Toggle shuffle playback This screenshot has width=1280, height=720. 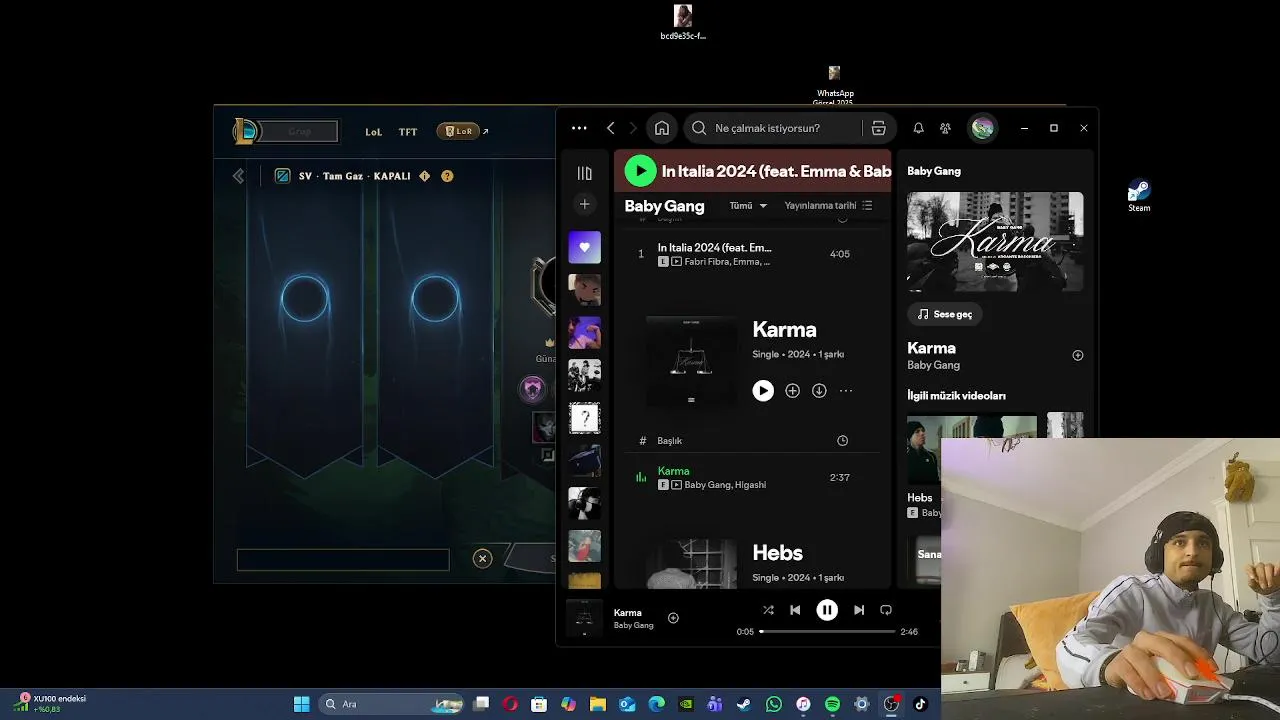click(x=768, y=610)
